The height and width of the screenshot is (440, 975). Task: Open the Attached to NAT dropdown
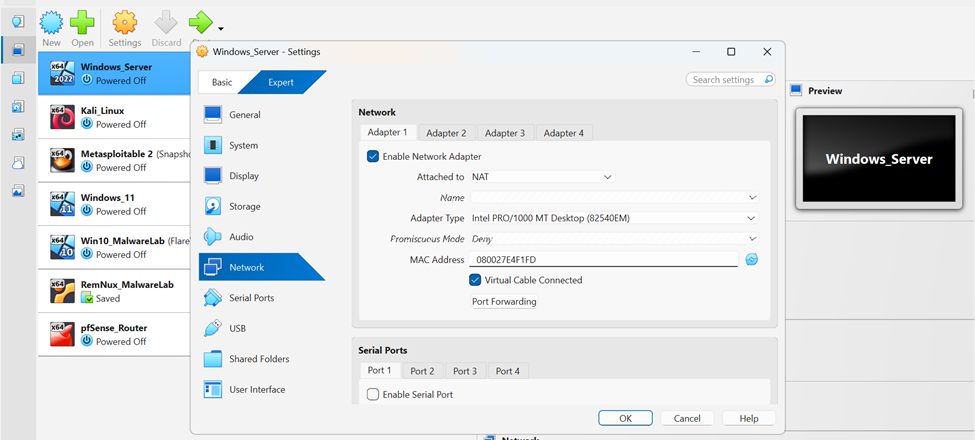coord(542,177)
